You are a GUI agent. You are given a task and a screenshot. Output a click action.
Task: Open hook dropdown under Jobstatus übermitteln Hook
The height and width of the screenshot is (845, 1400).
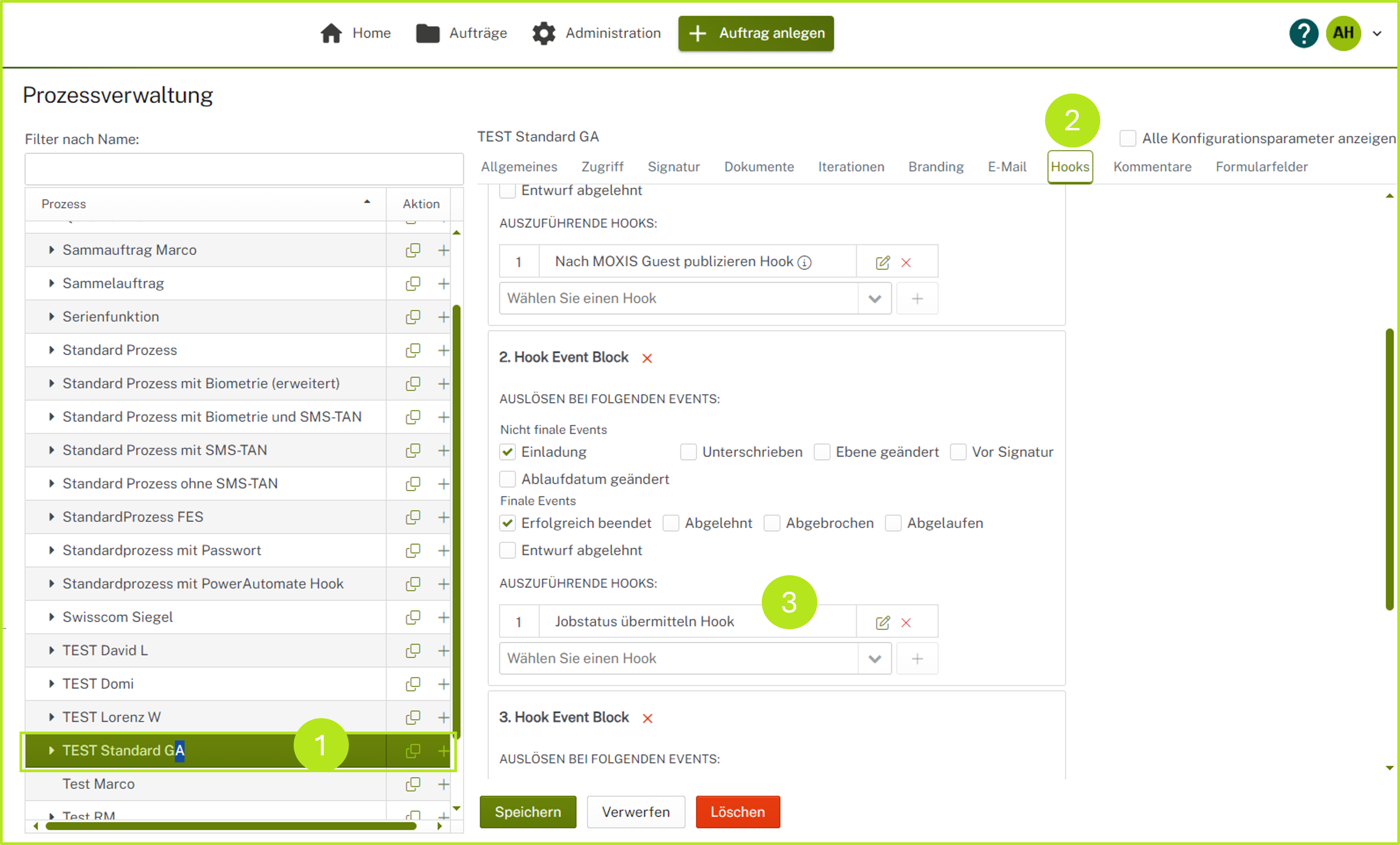pyautogui.click(x=874, y=659)
